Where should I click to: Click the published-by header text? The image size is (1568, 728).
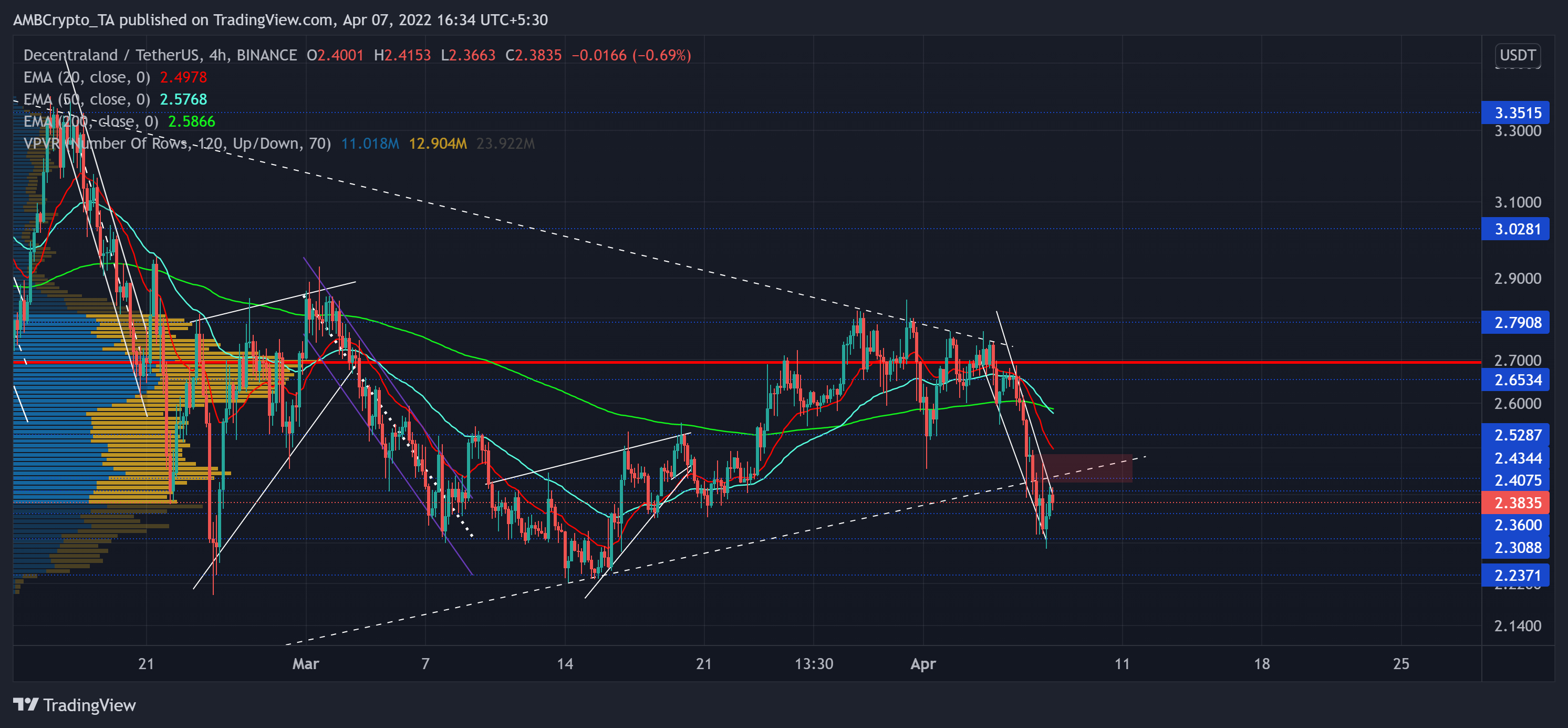click(281, 20)
